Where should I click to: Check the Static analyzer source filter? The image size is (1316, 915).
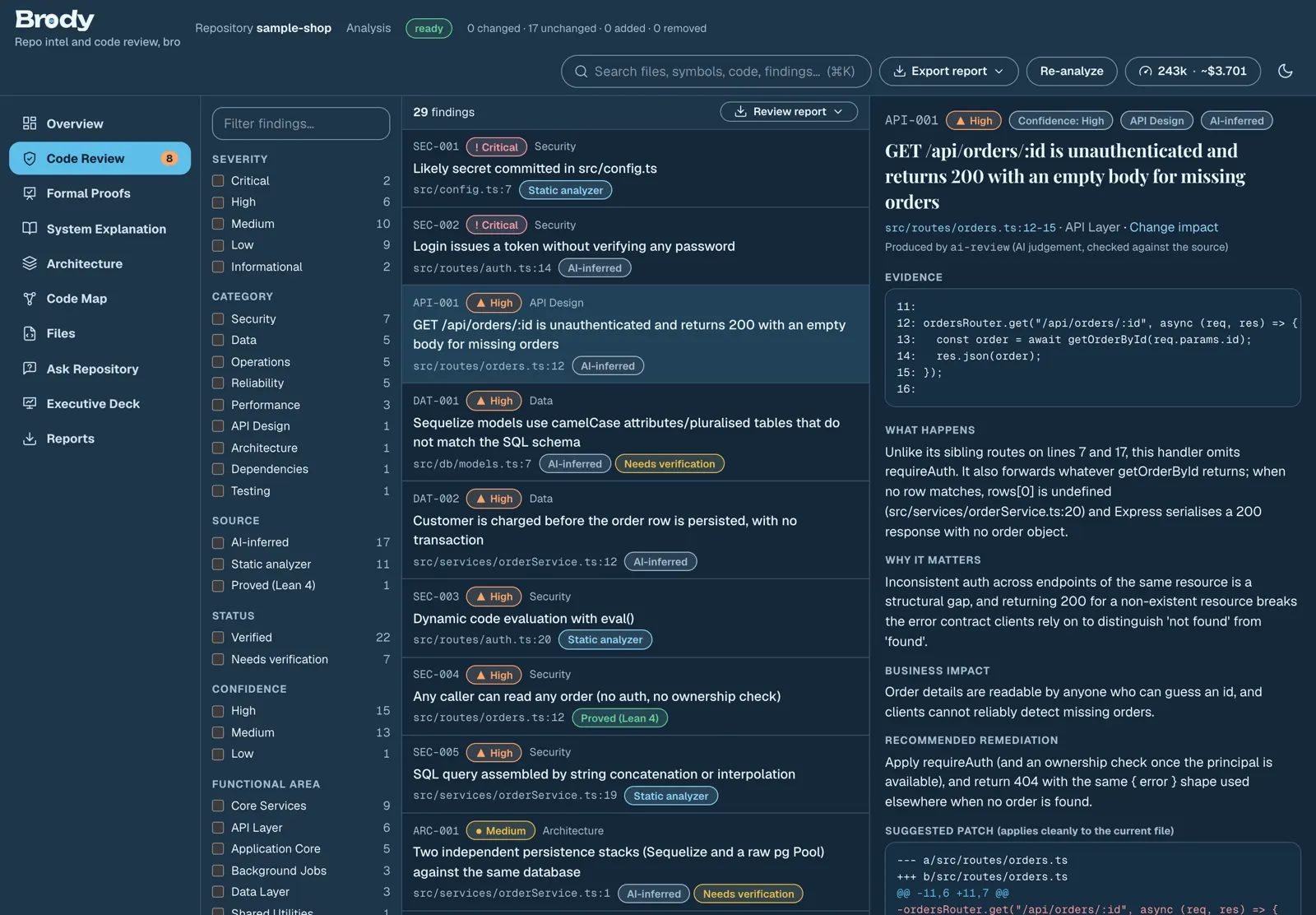coord(218,564)
